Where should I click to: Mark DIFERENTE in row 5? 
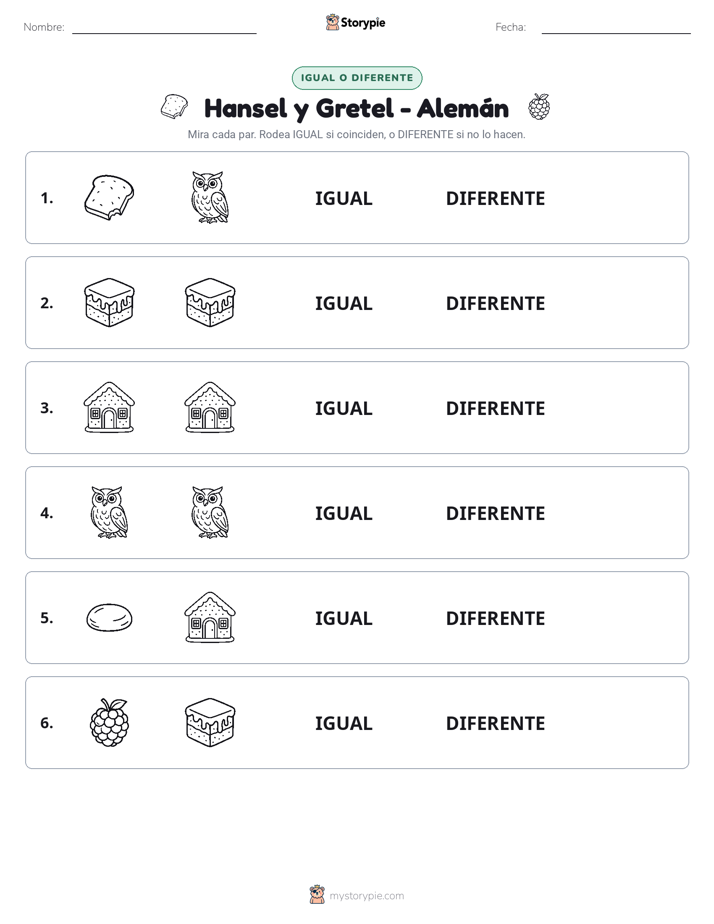(495, 618)
